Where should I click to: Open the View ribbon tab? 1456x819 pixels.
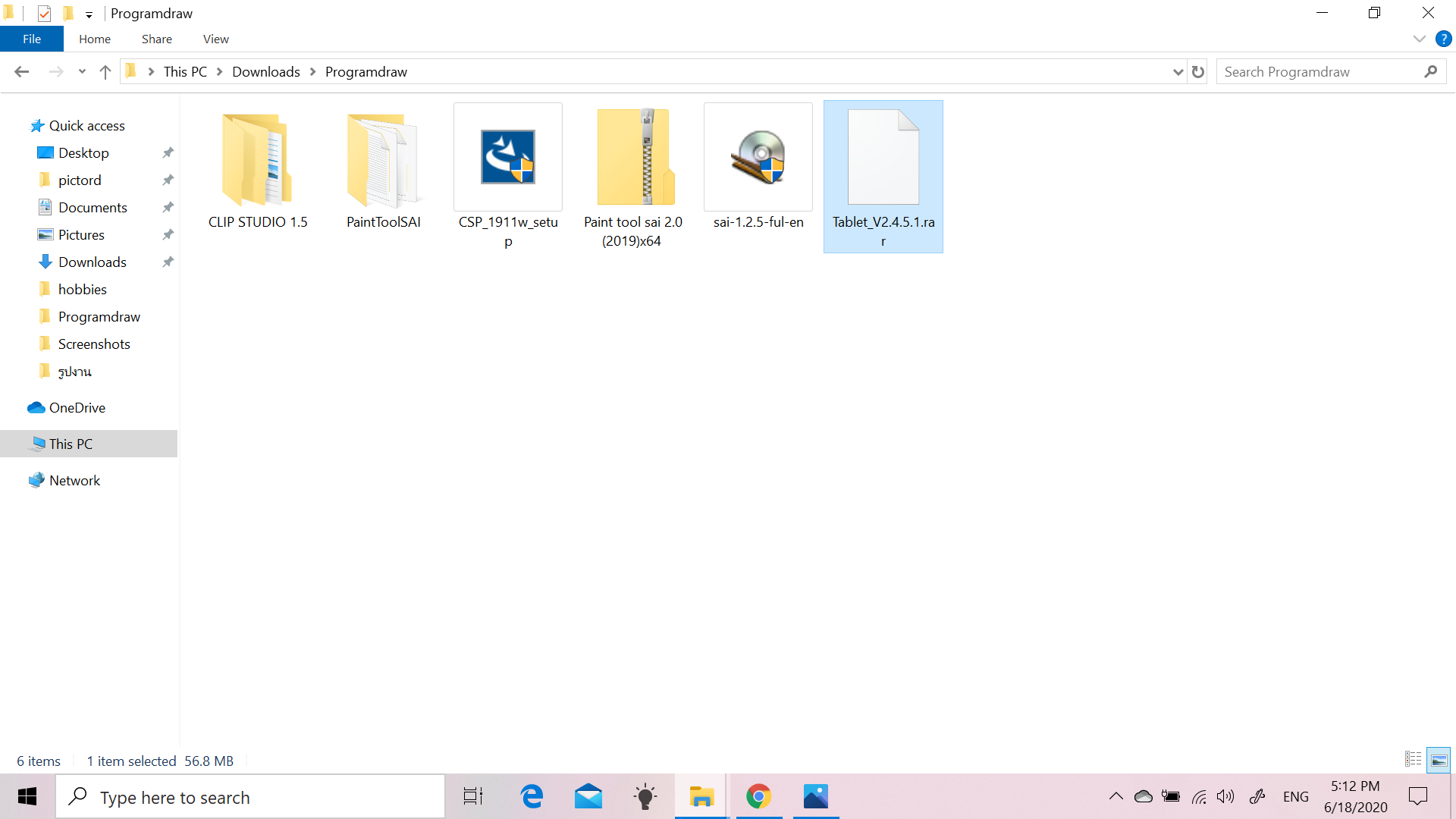tap(216, 39)
